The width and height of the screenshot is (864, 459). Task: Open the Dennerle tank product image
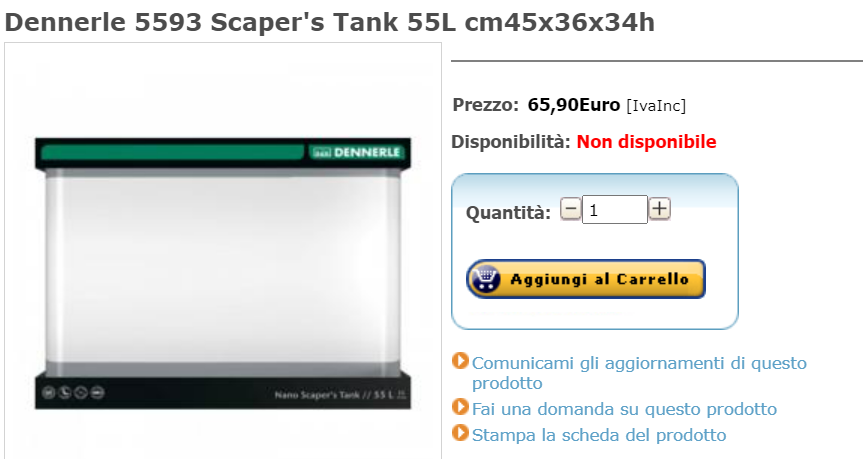pos(223,273)
